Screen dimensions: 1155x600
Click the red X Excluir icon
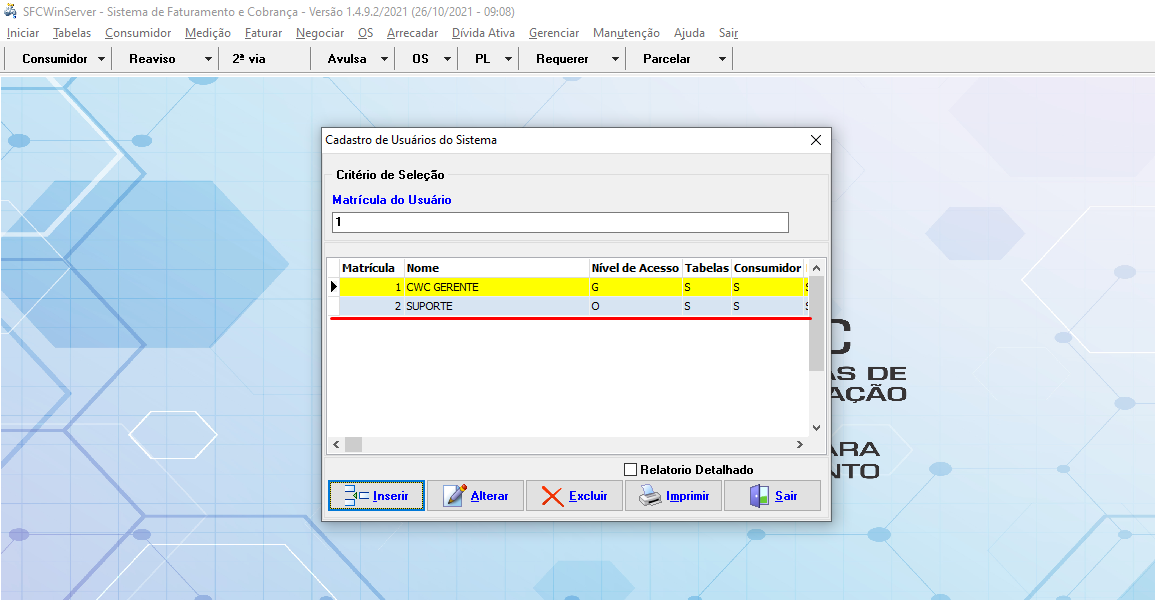552,496
